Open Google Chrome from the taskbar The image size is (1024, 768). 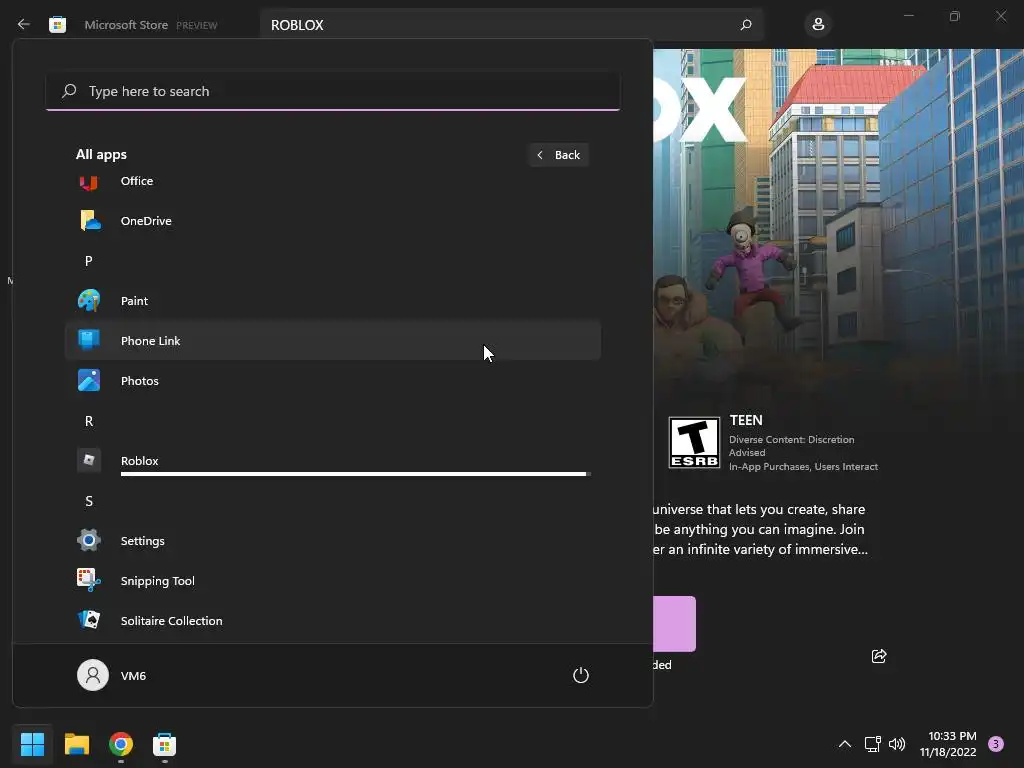pos(121,744)
